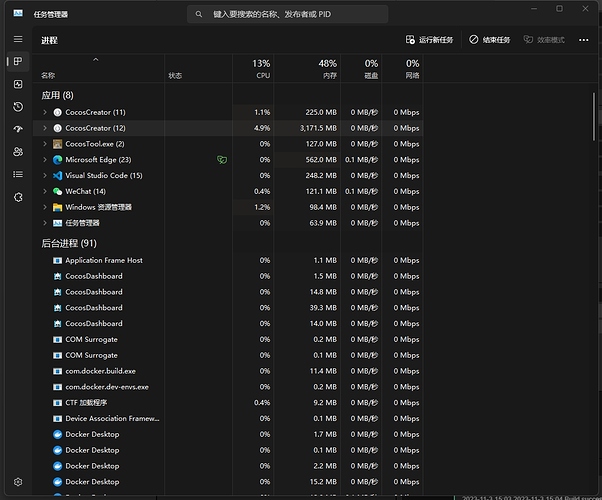Minimize the Task Manager window
The height and width of the screenshot is (500, 602).
point(534,8)
